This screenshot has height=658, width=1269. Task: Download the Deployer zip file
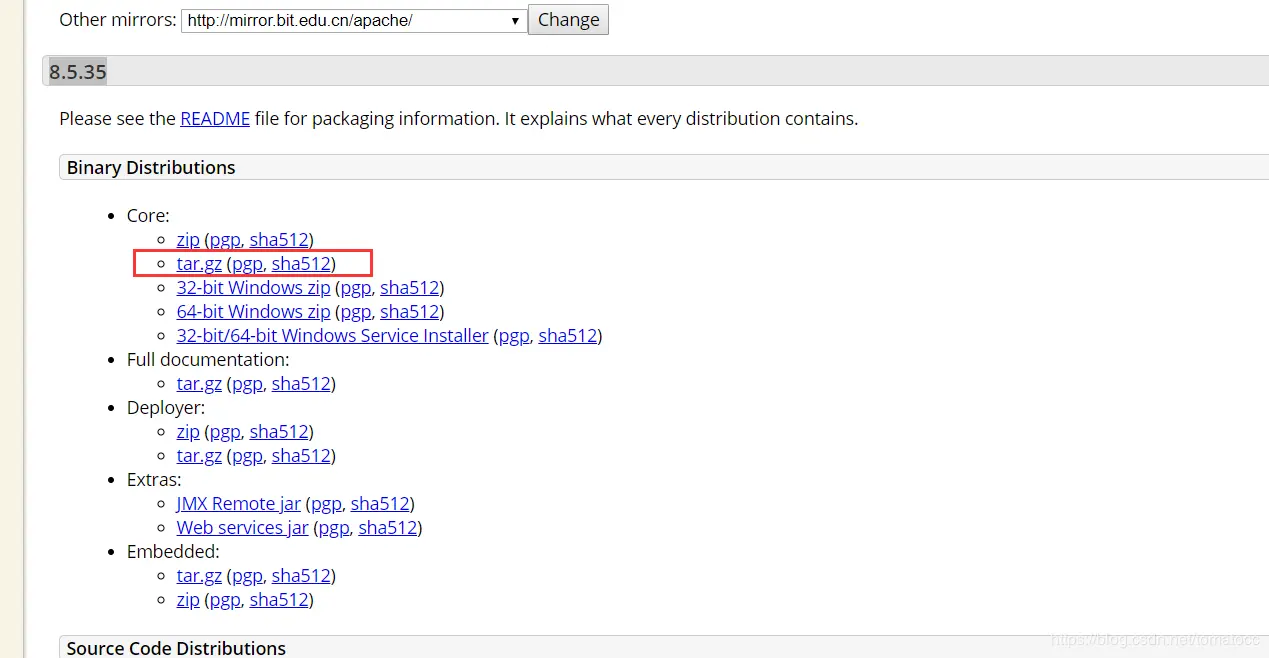(188, 432)
